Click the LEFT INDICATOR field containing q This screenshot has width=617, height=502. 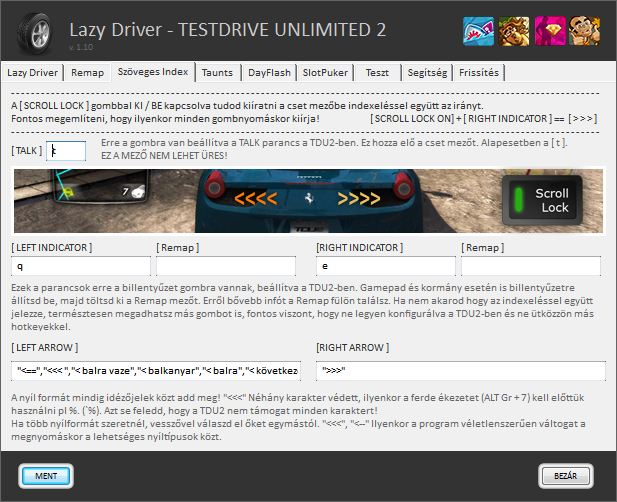[x=81, y=266]
